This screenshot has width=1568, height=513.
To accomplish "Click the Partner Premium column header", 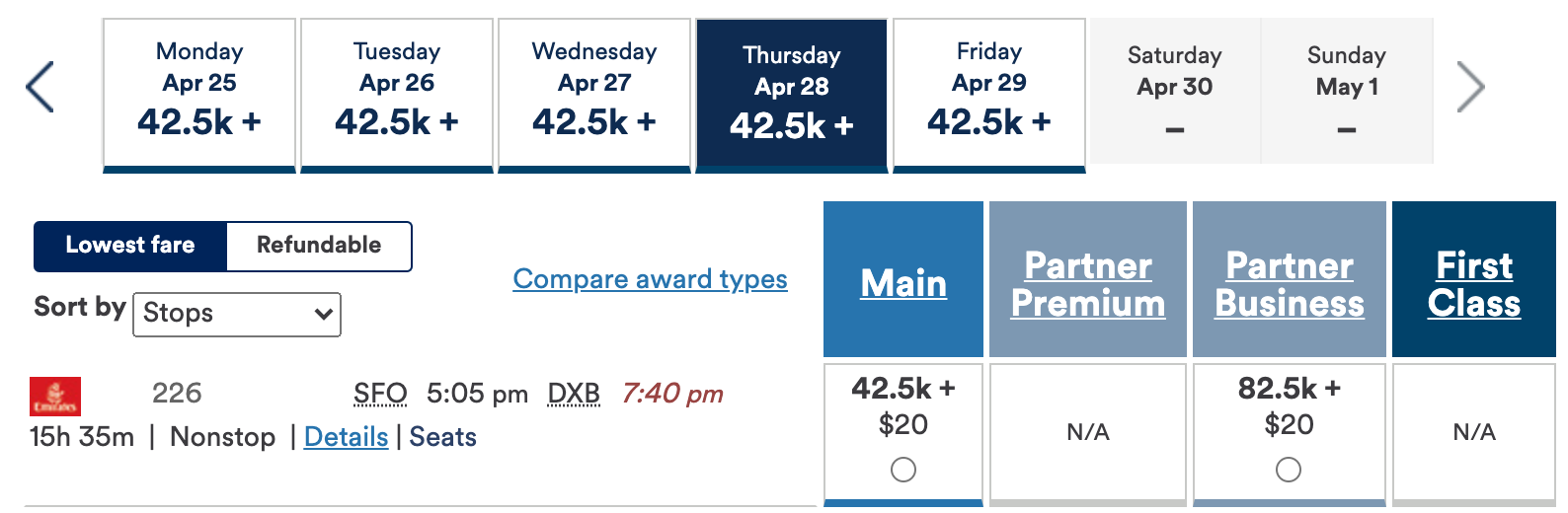I will [x=1088, y=283].
